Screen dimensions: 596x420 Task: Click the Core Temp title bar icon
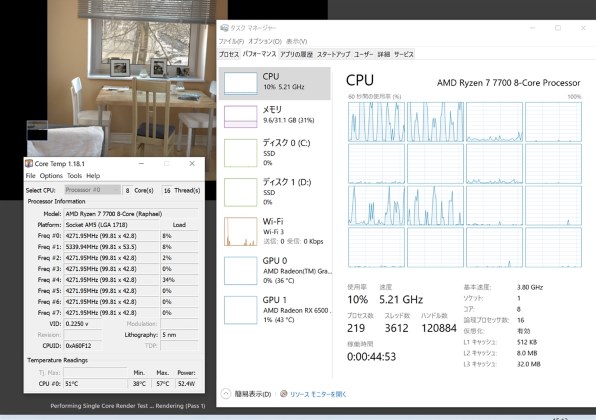click(29, 163)
